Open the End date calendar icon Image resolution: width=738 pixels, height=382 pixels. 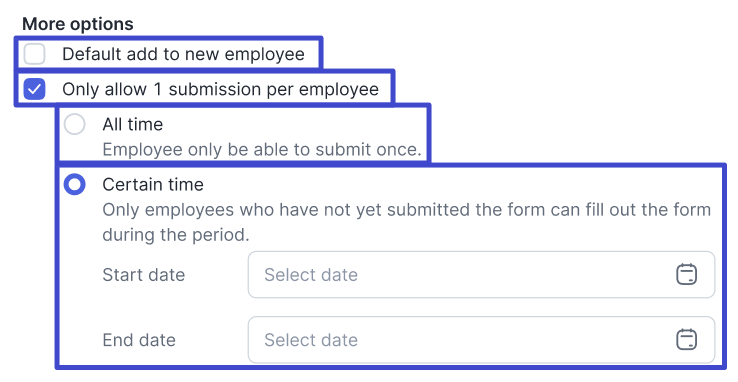point(686,340)
